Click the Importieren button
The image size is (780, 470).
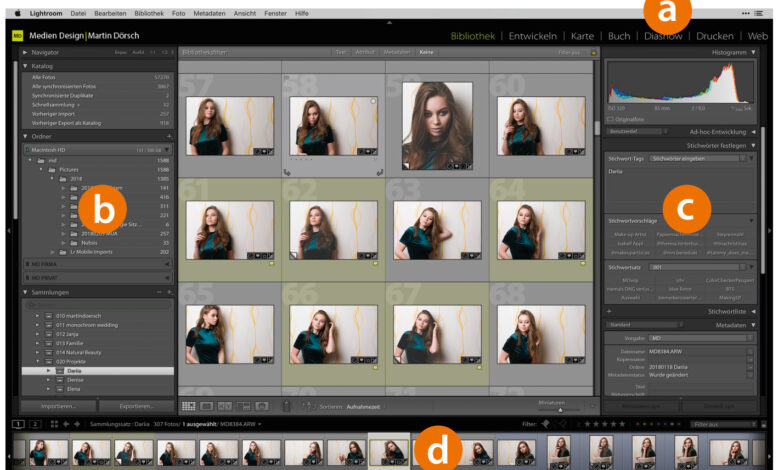58,407
